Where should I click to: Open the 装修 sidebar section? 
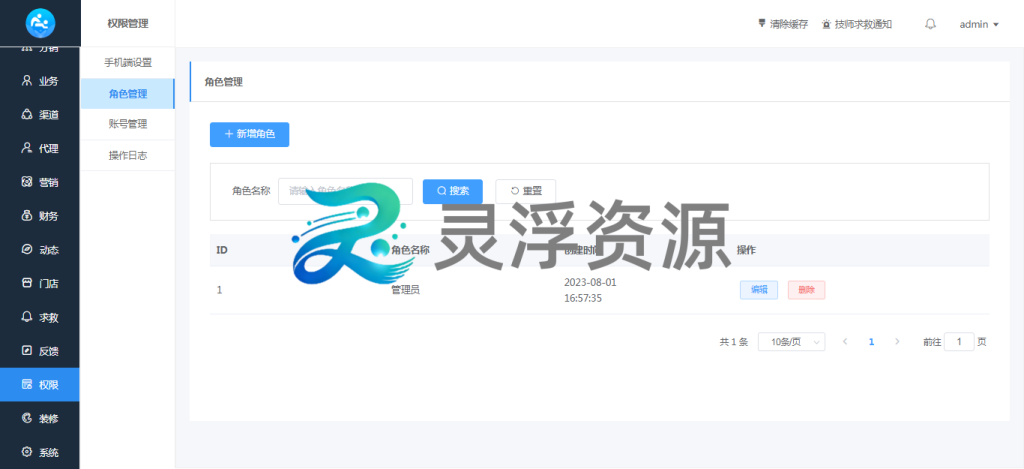click(x=40, y=418)
